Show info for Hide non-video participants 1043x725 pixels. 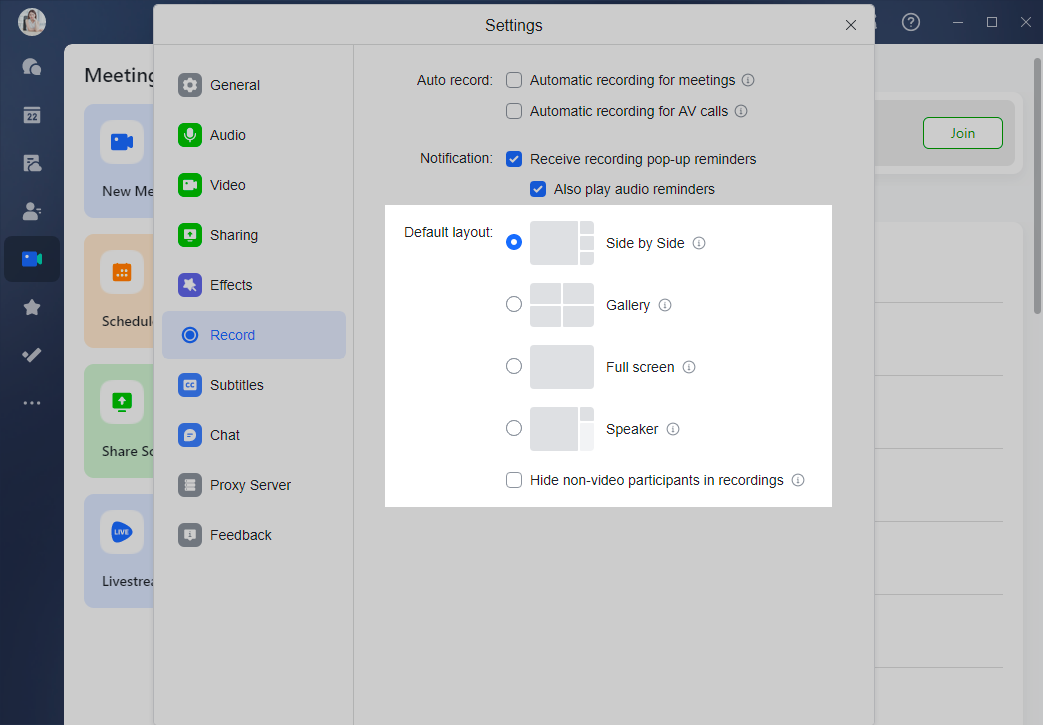click(x=798, y=480)
